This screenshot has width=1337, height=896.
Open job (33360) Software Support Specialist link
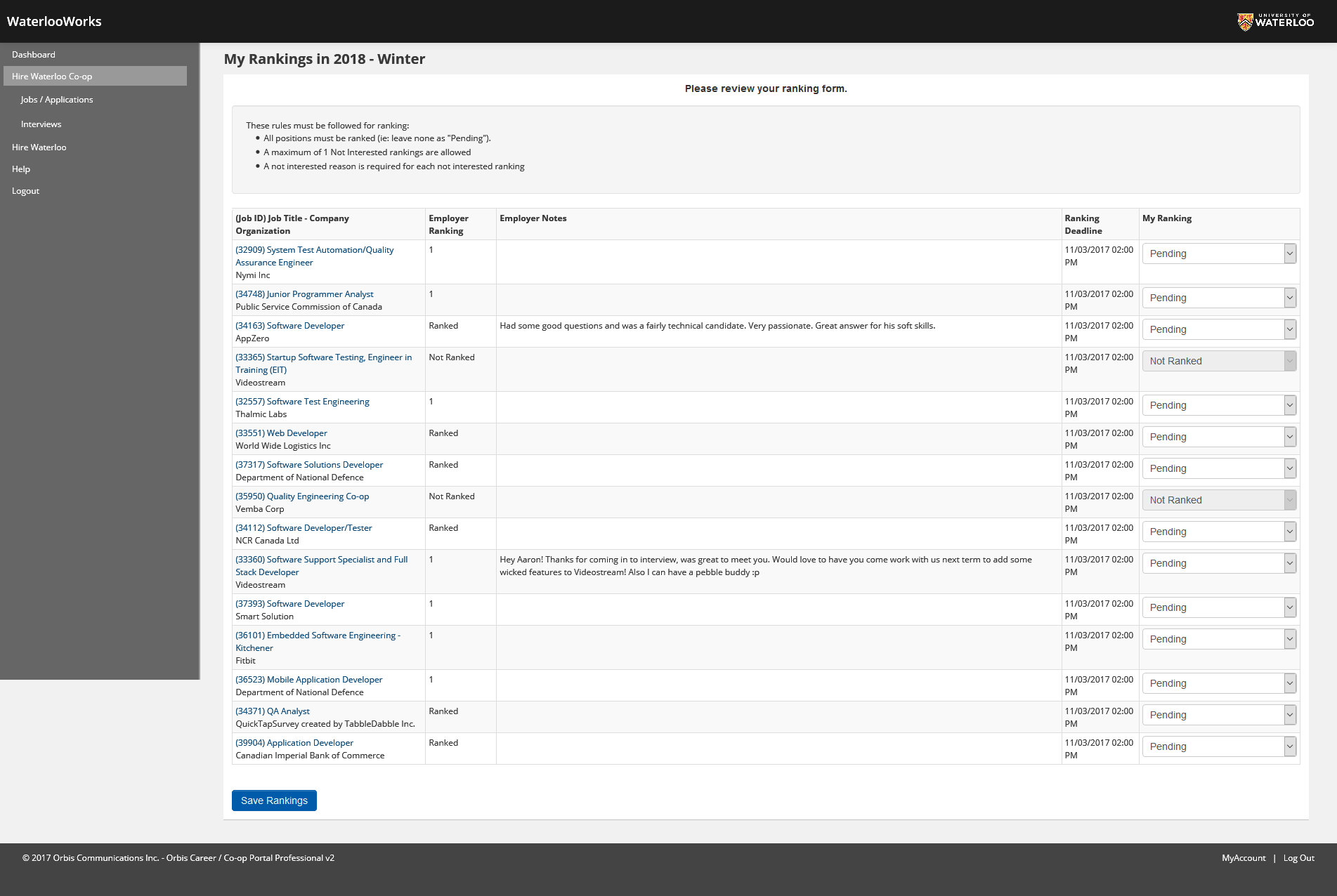[x=321, y=566]
